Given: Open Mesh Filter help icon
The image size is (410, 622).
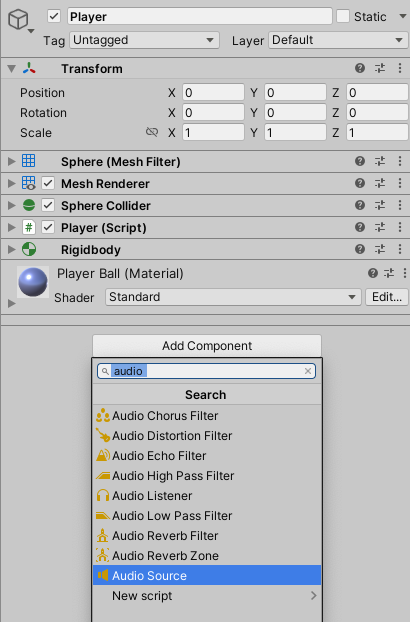Looking at the screenshot, I should (x=360, y=161).
